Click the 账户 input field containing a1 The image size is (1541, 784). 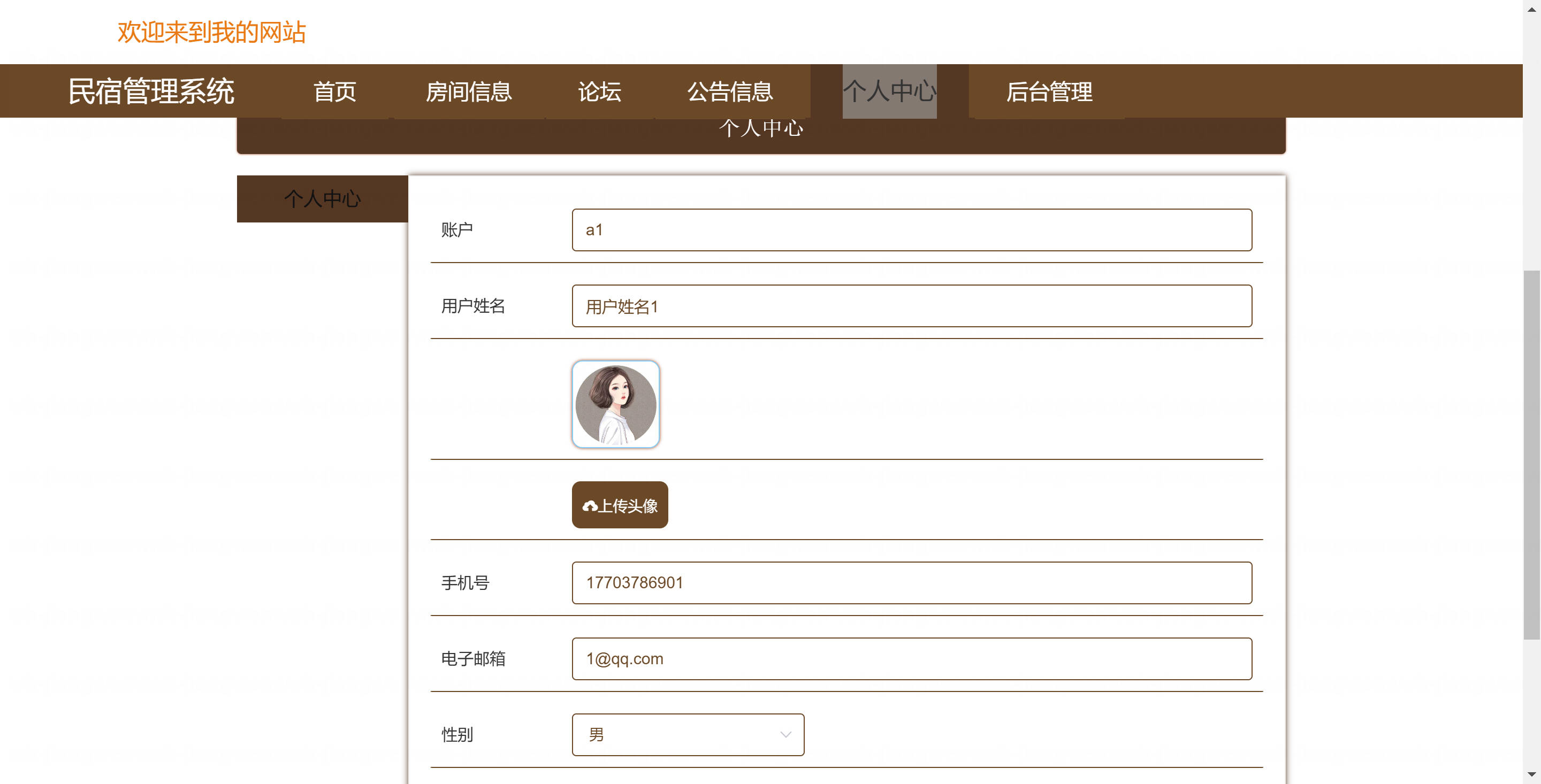(x=912, y=229)
